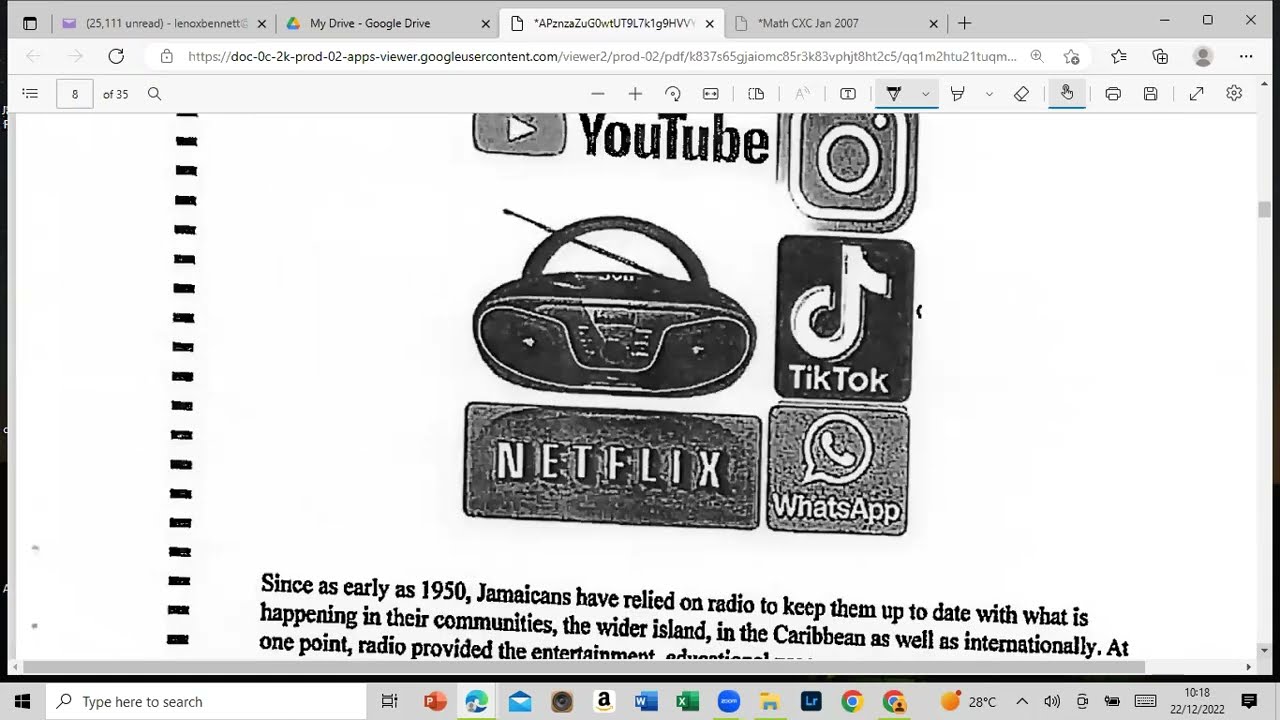Open the find-in-document search icon
This screenshot has width=1280, height=720.
pos(154,94)
